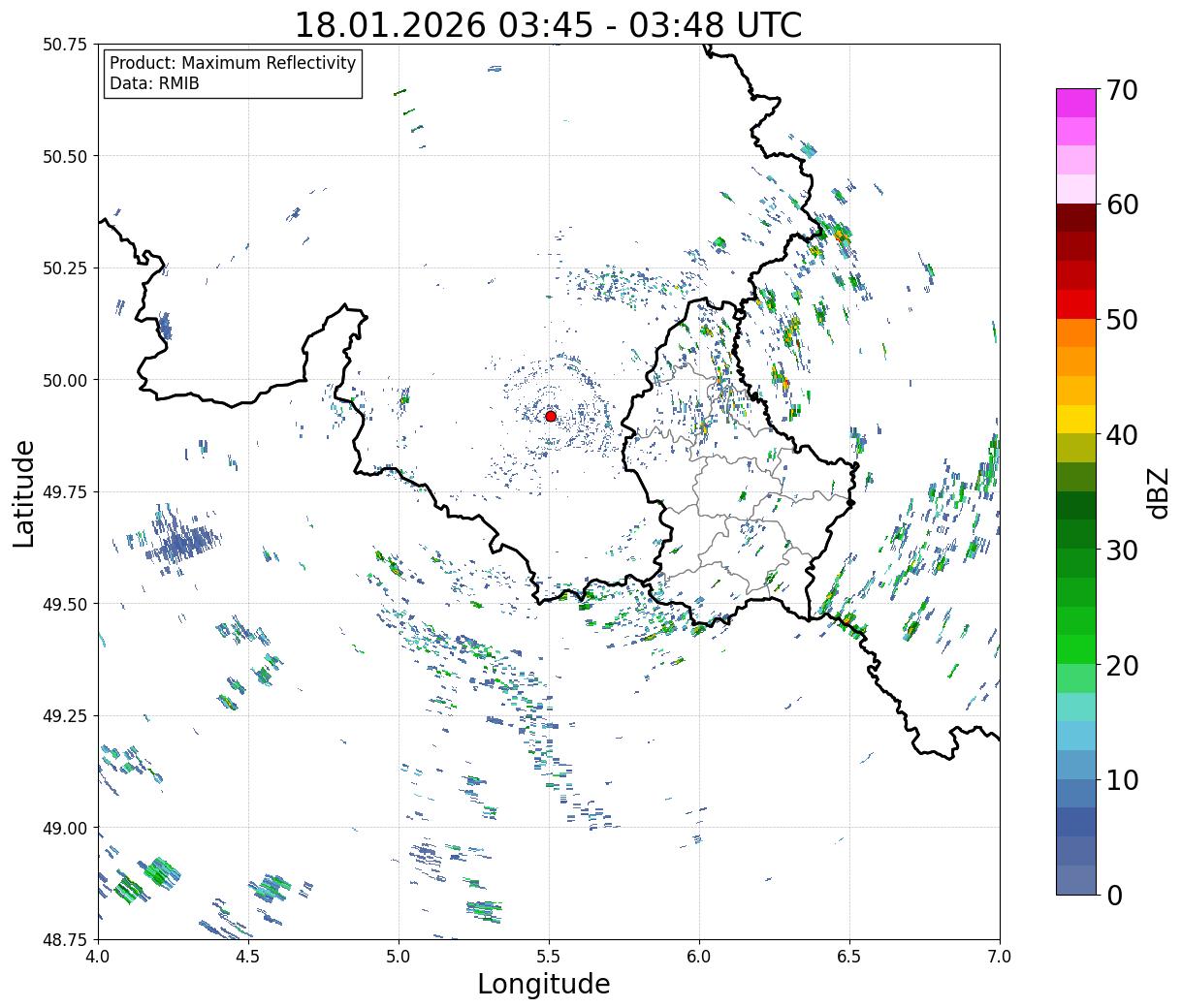The height and width of the screenshot is (1008, 1182).
Task: Click the latitude tick label '49.50'
Action: click(x=64, y=604)
